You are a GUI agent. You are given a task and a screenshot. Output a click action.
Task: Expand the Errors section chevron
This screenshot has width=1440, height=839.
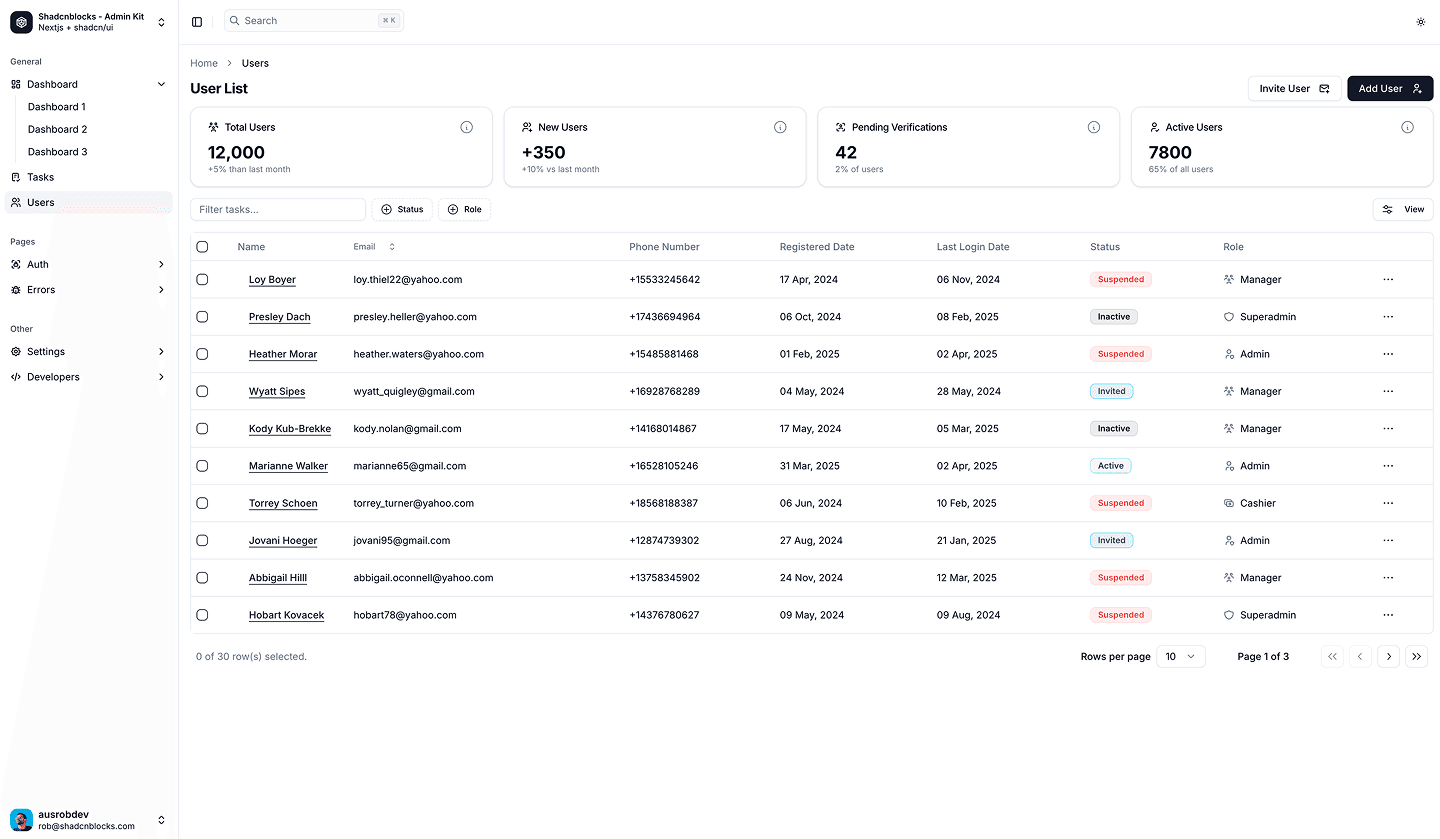tap(161, 290)
